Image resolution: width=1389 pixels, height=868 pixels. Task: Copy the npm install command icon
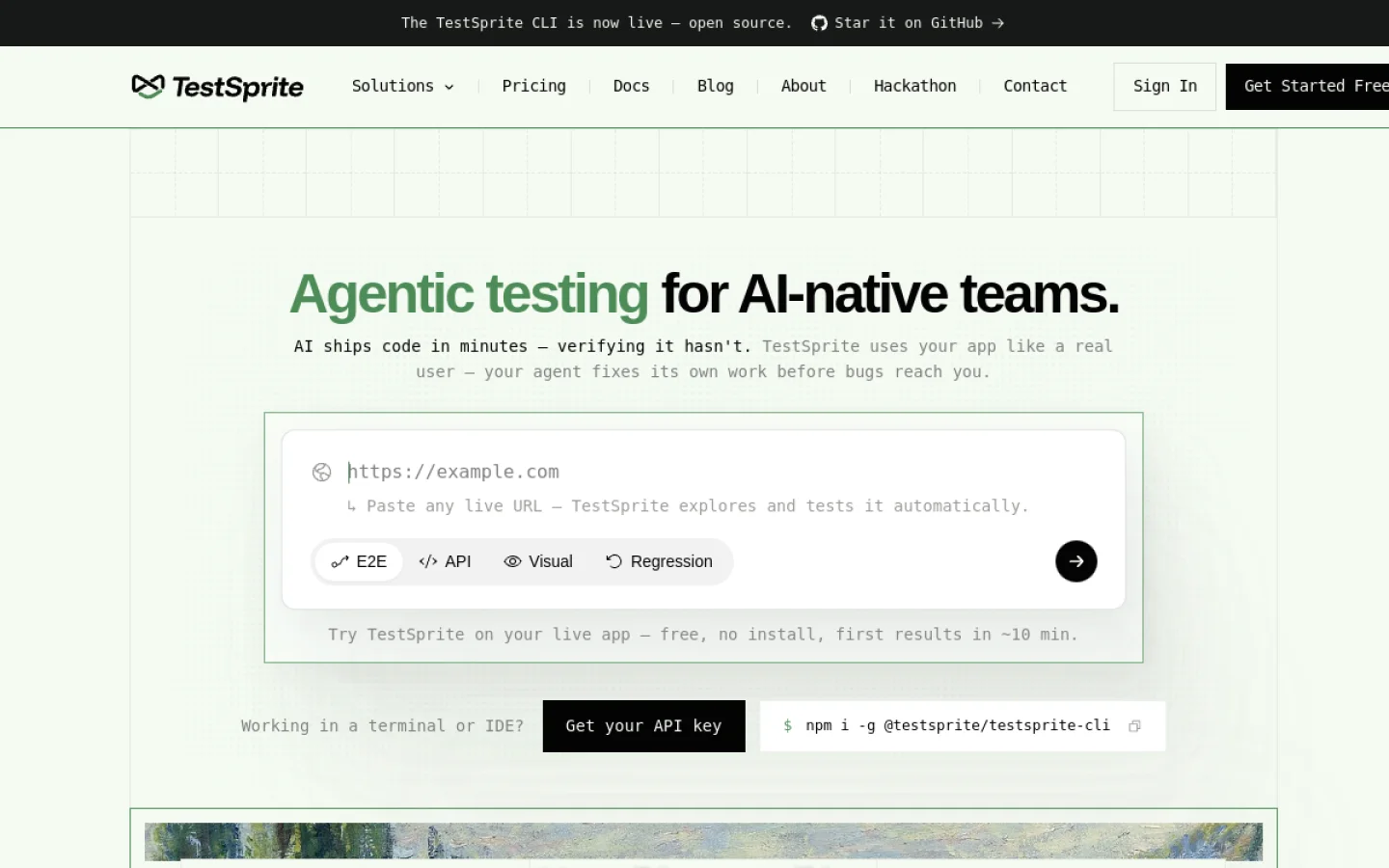click(1135, 726)
